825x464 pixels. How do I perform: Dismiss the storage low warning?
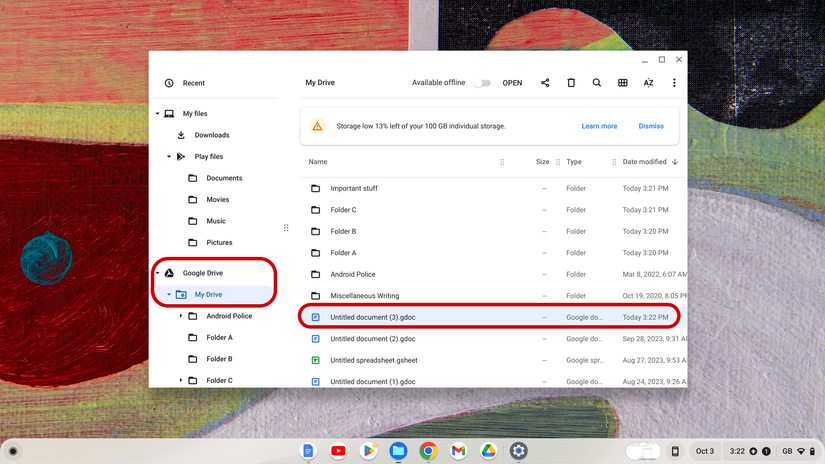pos(651,126)
